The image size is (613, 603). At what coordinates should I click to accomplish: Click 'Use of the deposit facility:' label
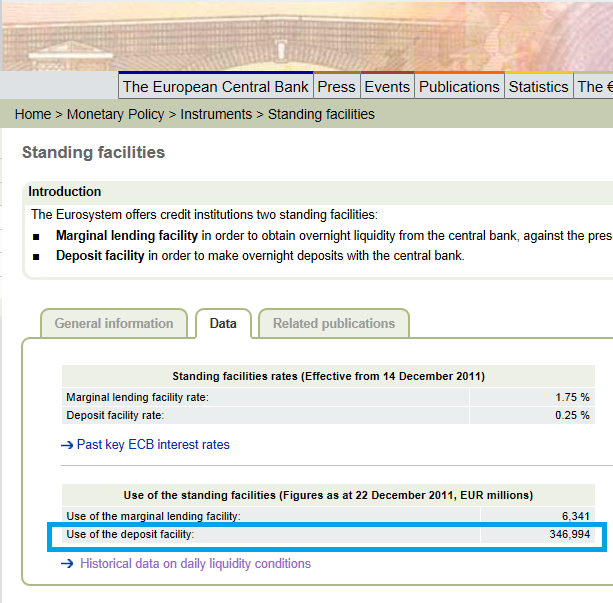point(130,534)
